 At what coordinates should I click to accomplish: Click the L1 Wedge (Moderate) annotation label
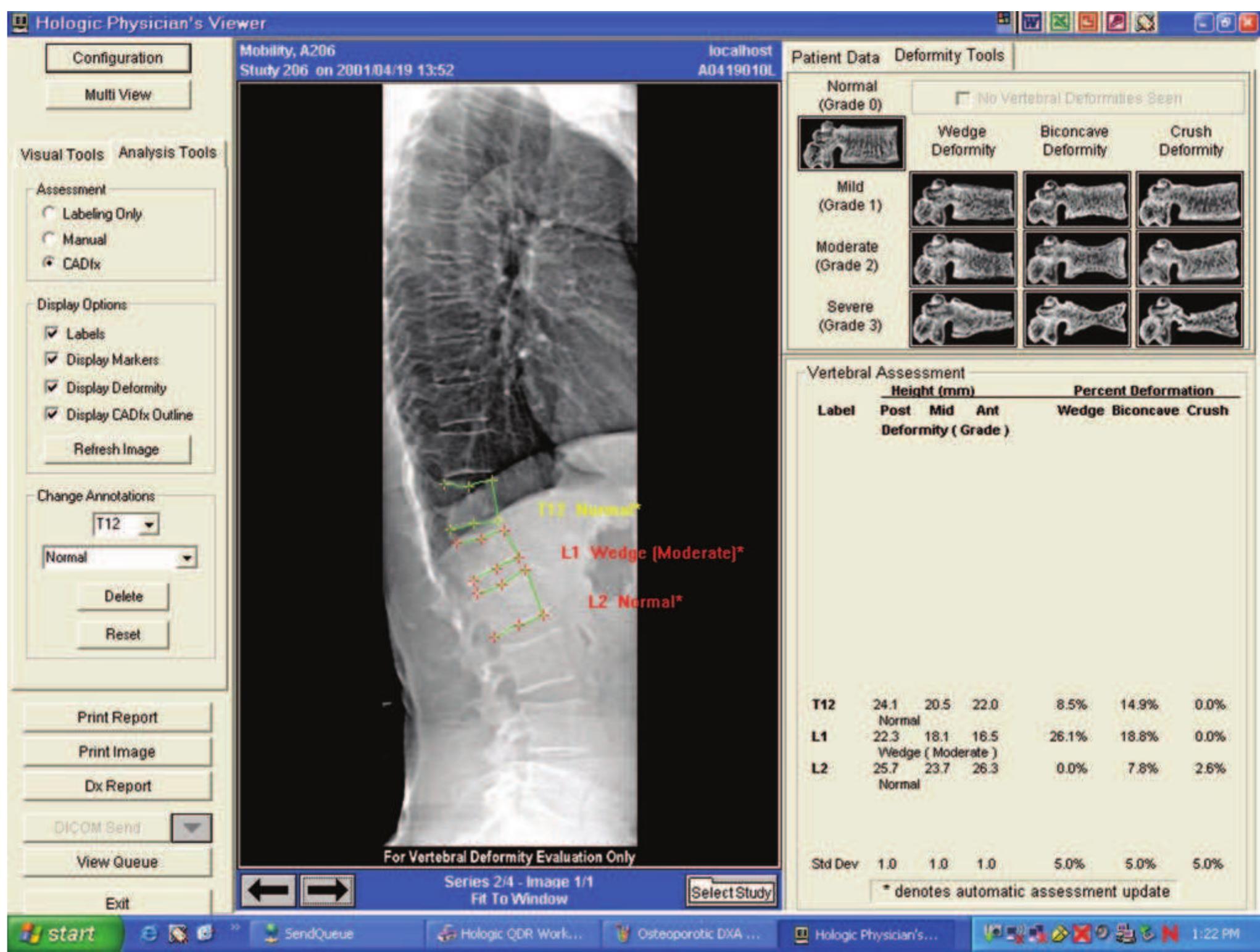click(x=652, y=553)
